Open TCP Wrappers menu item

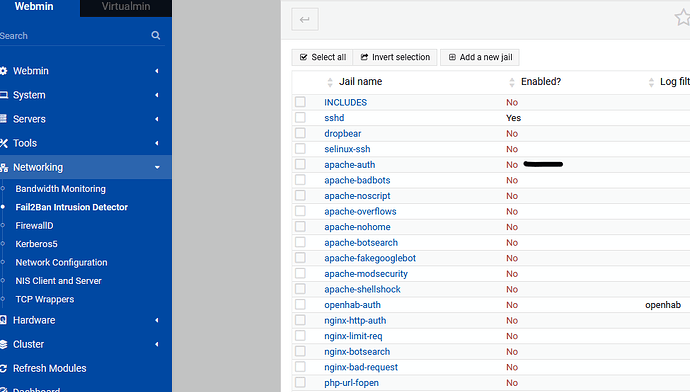tap(45, 300)
